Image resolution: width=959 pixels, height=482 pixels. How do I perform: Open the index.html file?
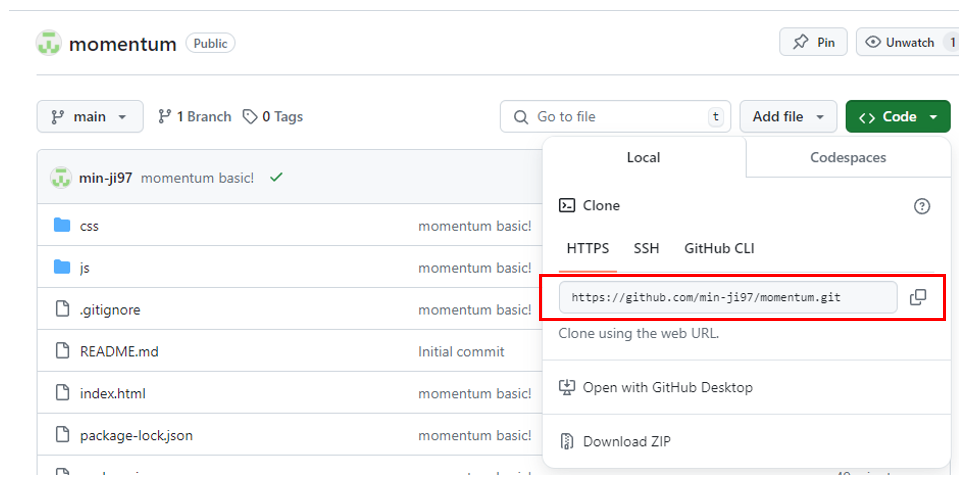click(x=113, y=393)
